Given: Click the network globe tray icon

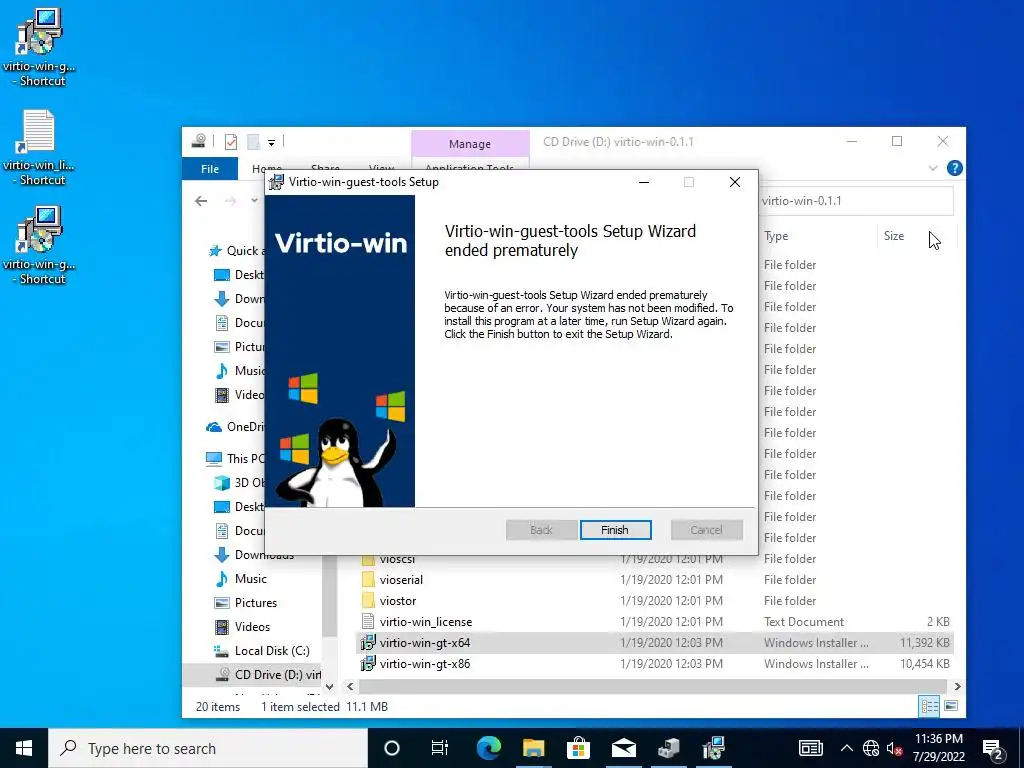Looking at the screenshot, I should pyautogui.click(x=871, y=748).
